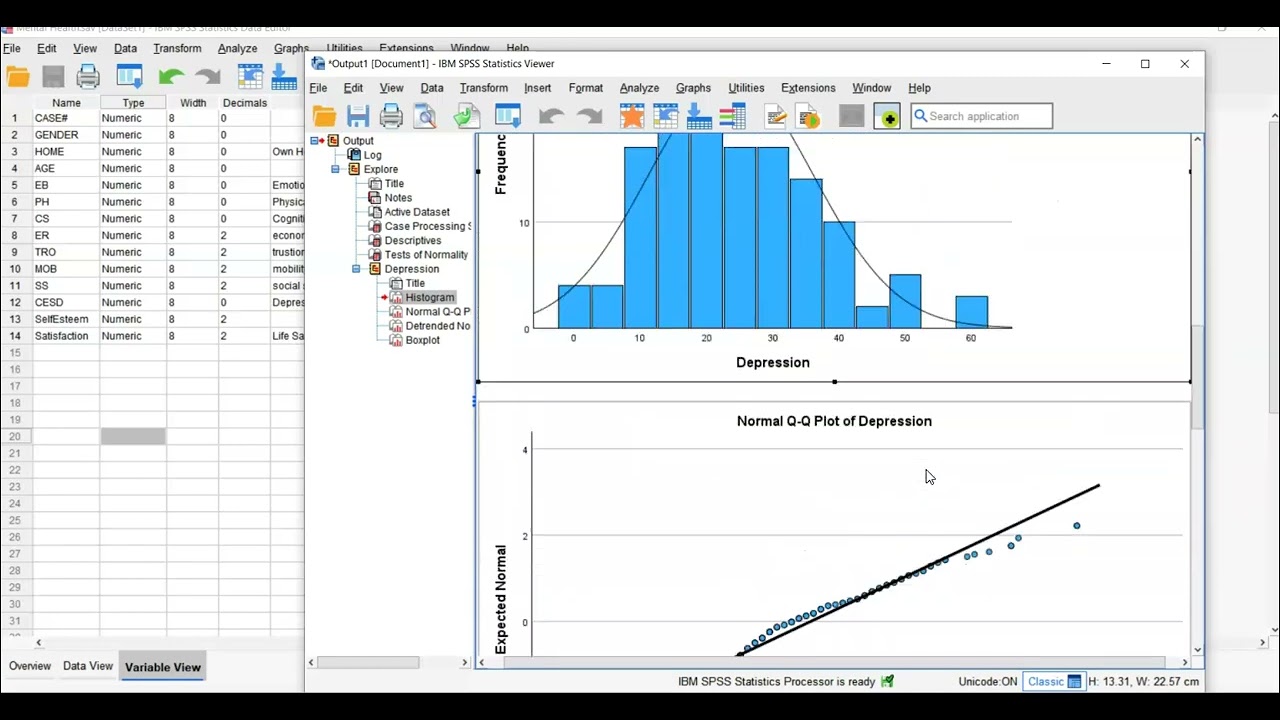
Task: Click the Go to Case icon
Action: 666,117
